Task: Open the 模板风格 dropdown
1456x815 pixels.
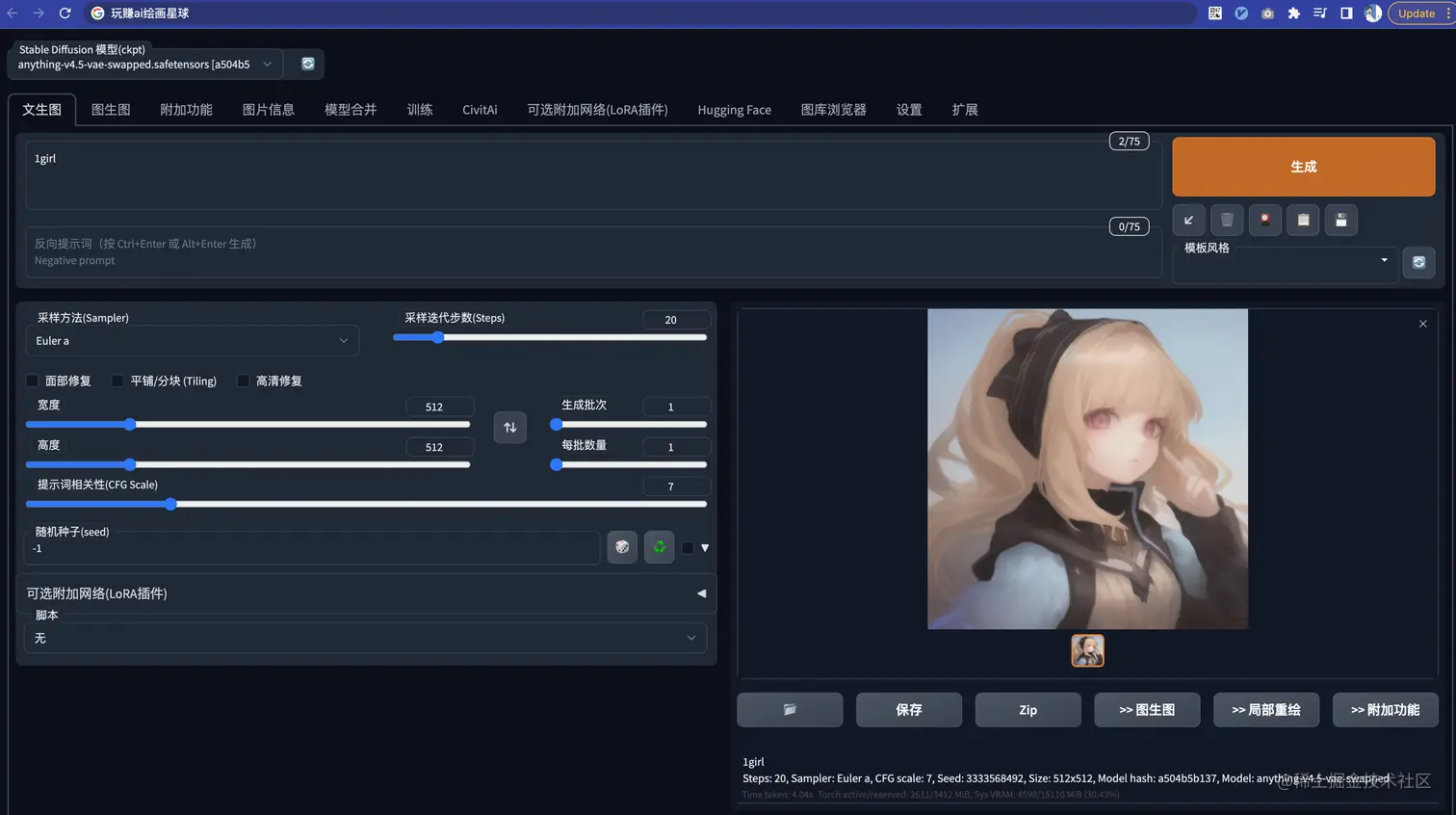Action: 1285,261
